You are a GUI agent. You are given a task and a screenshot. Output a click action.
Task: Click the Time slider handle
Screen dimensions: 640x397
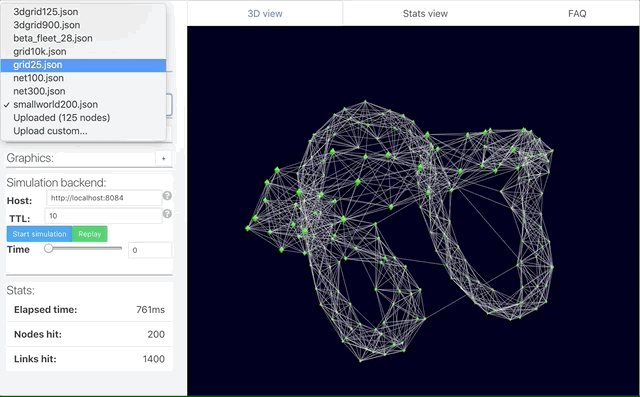point(49,248)
